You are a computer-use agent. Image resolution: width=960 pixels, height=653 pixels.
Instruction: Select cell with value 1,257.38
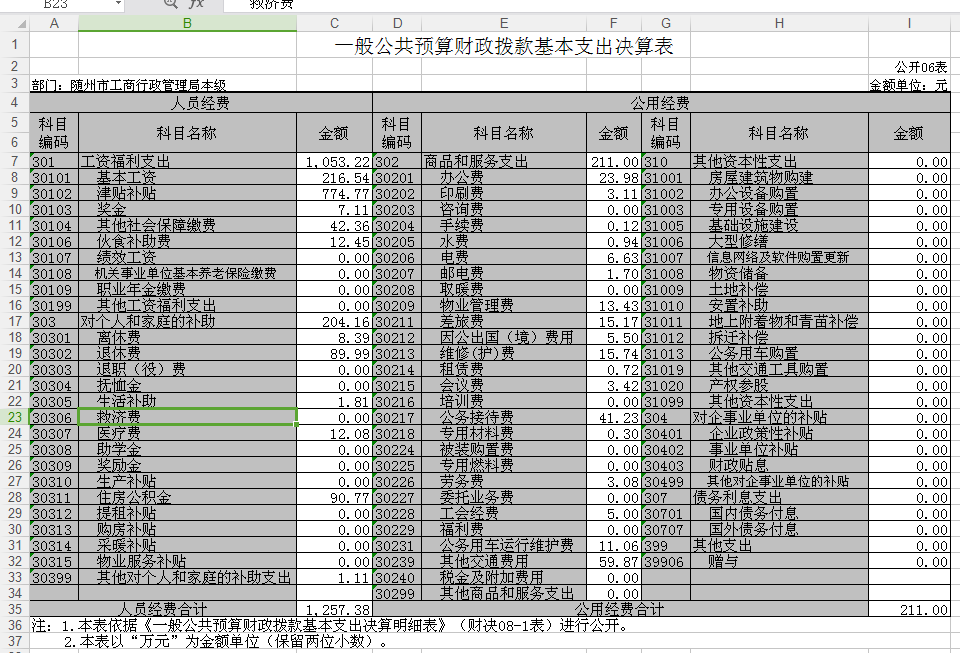(337, 609)
